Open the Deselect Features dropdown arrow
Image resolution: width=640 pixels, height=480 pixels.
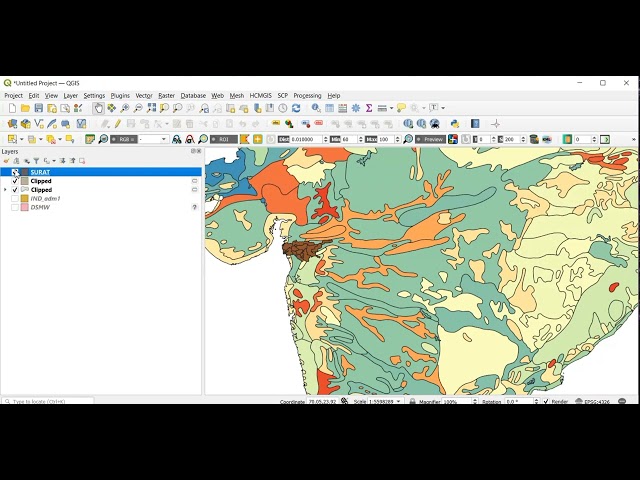coord(60,139)
